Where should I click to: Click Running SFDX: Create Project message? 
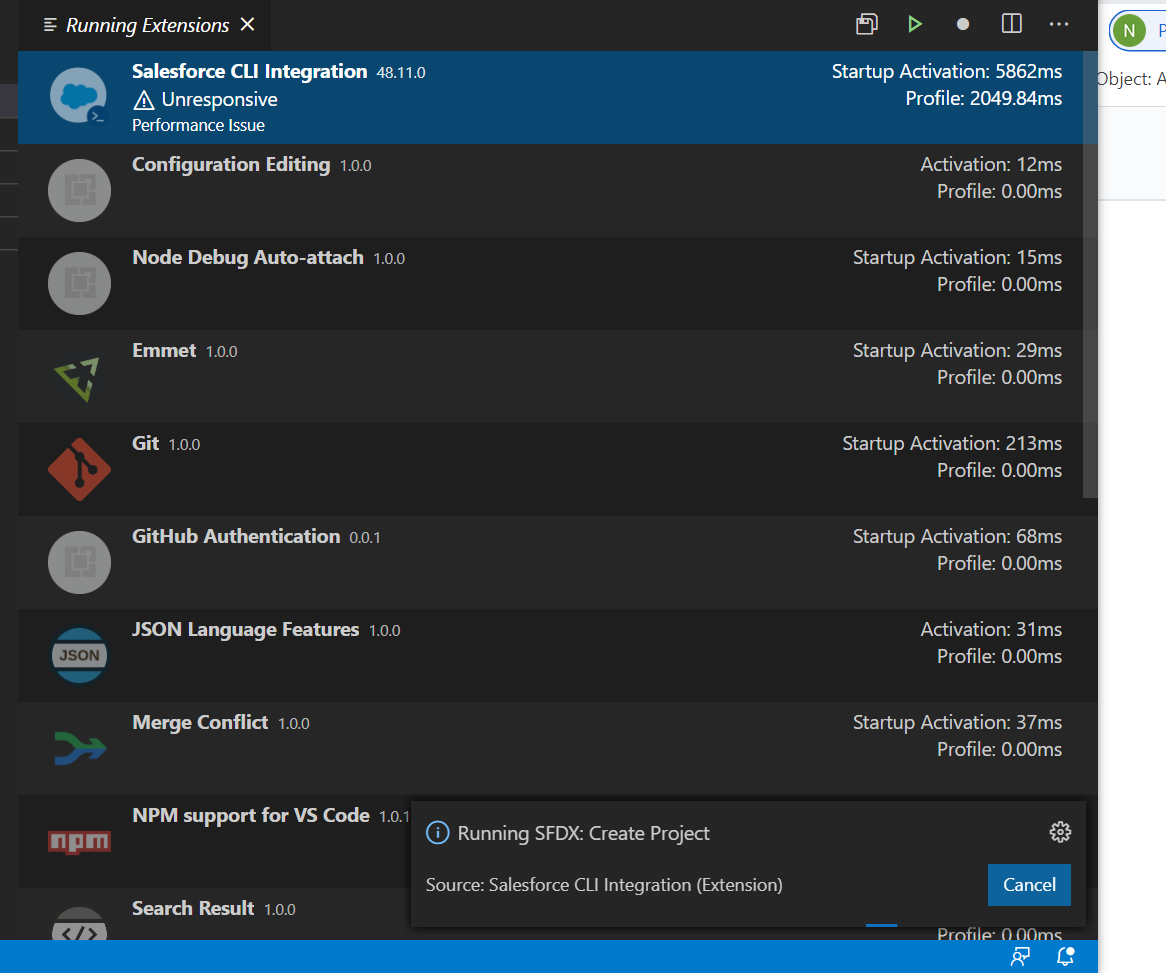(x=583, y=833)
